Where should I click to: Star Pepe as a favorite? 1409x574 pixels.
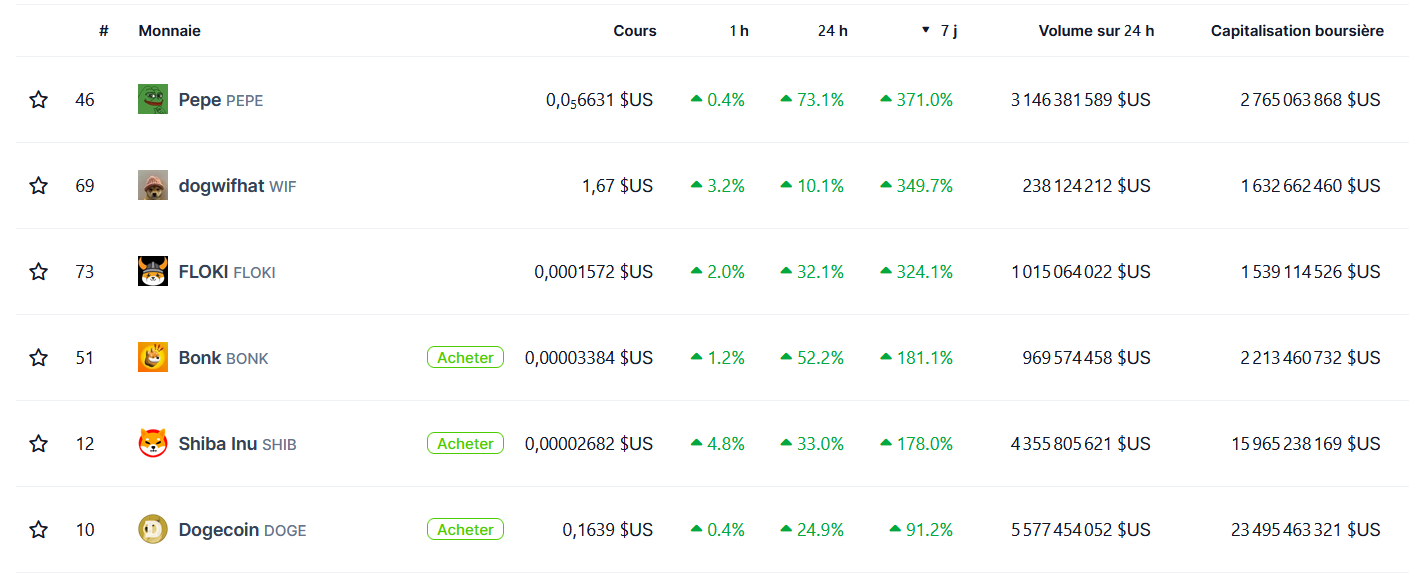pyautogui.click(x=38, y=100)
